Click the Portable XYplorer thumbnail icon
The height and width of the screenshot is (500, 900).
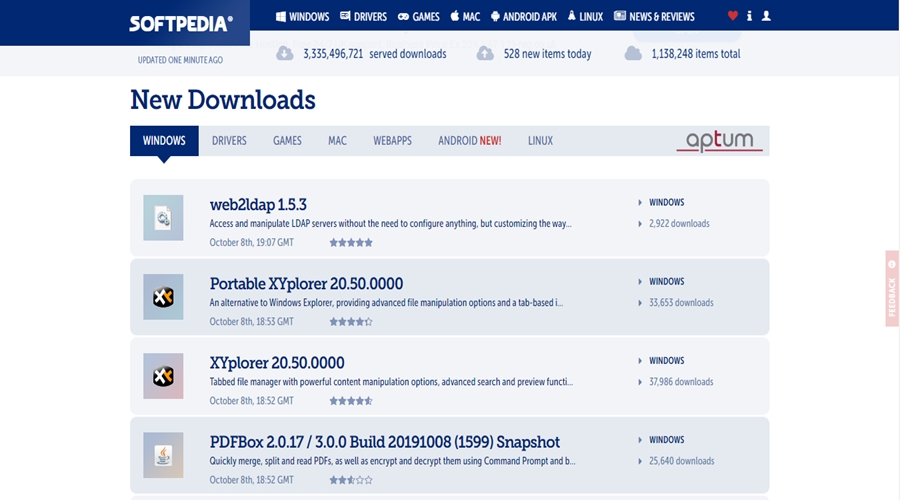(163, 297)
